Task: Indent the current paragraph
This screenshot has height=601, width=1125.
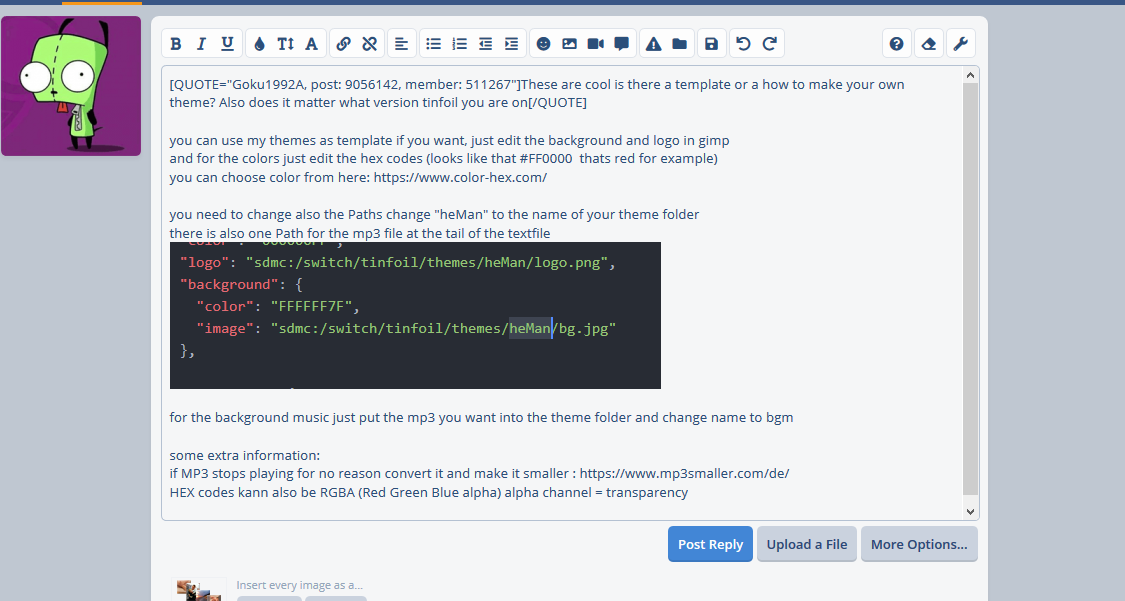Action: (x=512, y=44)
